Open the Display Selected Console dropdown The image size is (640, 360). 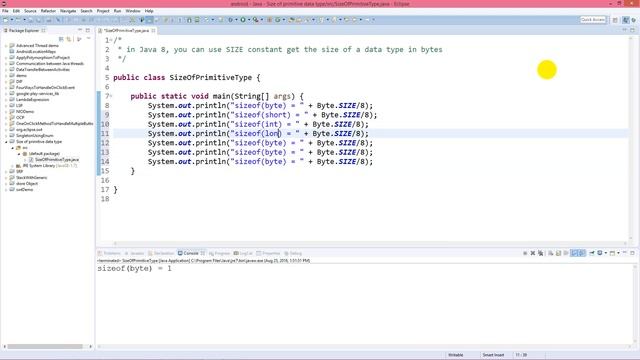point(606,253)
